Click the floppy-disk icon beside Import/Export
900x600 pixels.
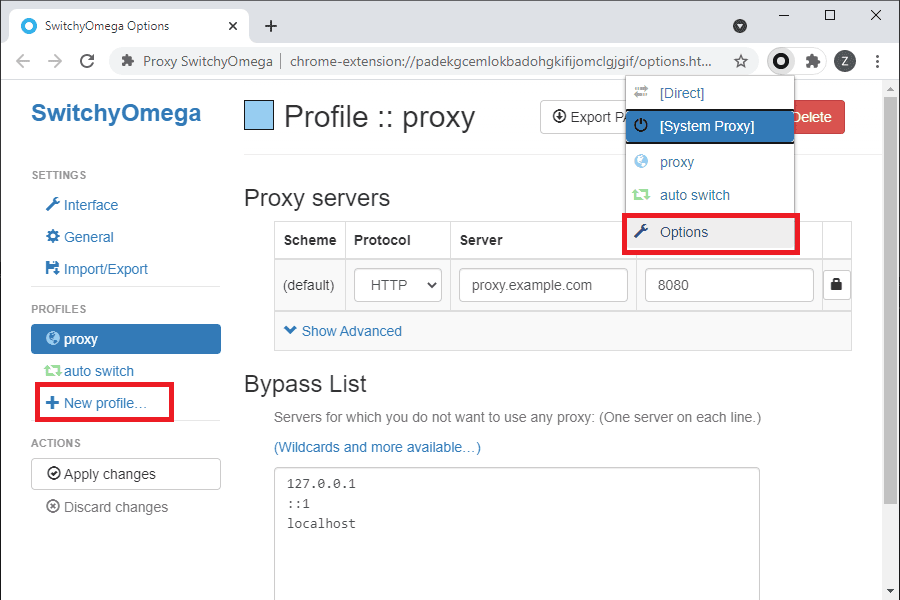pyautogui.click(x=53, y=268)
